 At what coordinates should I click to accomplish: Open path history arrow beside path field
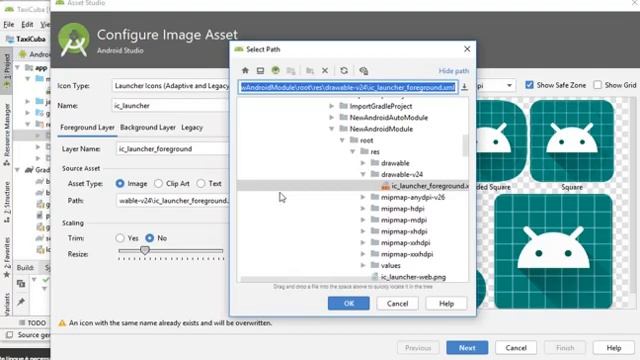tap(464, 87)
